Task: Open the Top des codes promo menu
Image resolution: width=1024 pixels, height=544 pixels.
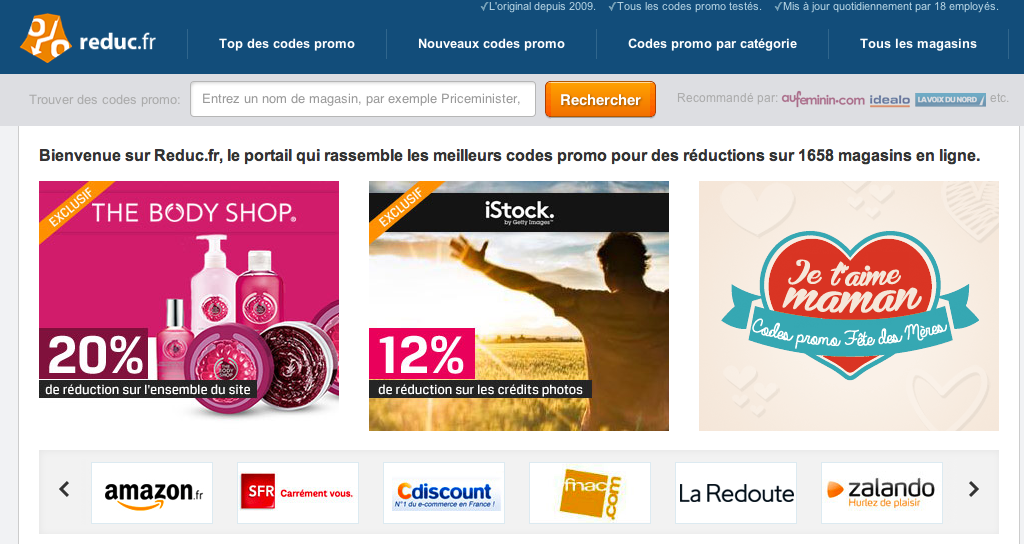Action: [x=287, y=44]
